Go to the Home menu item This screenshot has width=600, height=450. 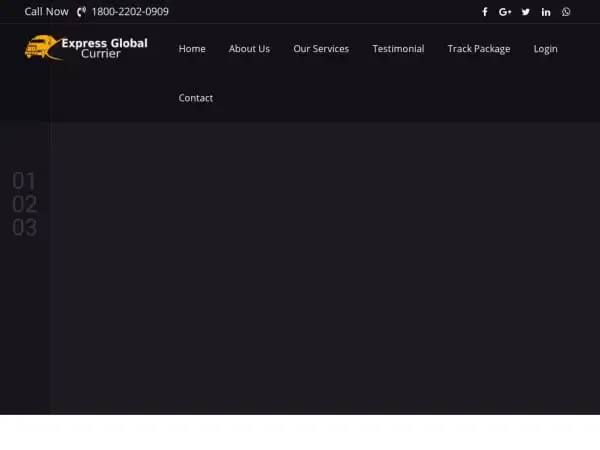tap(192, 49)
